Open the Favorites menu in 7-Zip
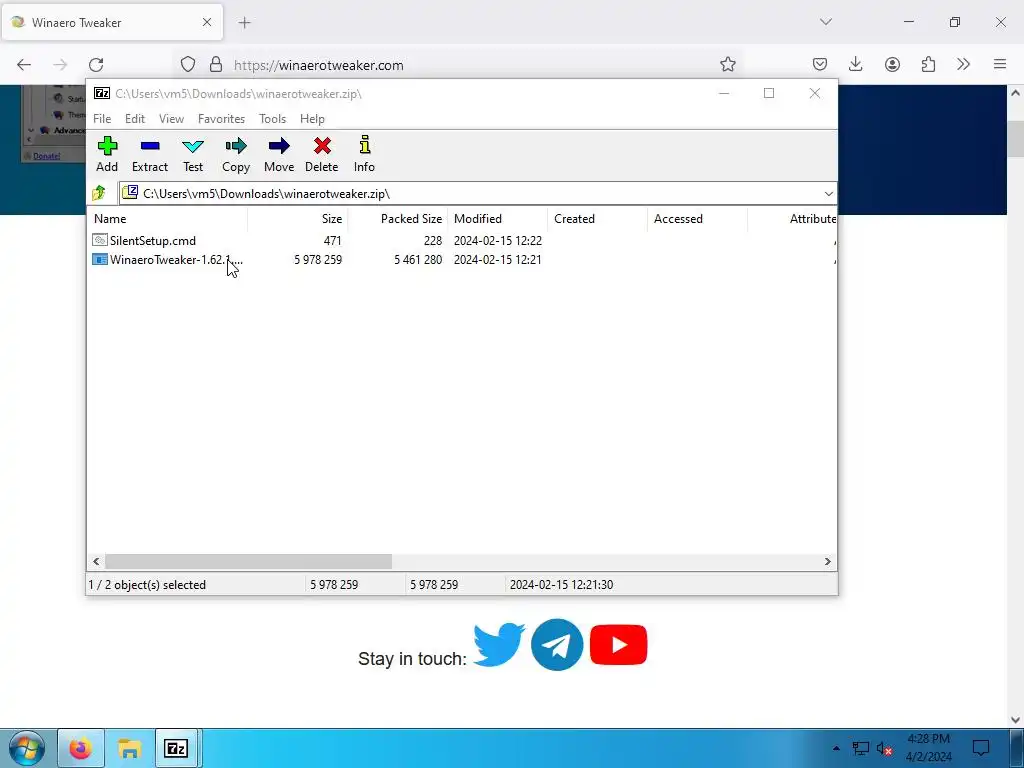 (x=221, y=119)
